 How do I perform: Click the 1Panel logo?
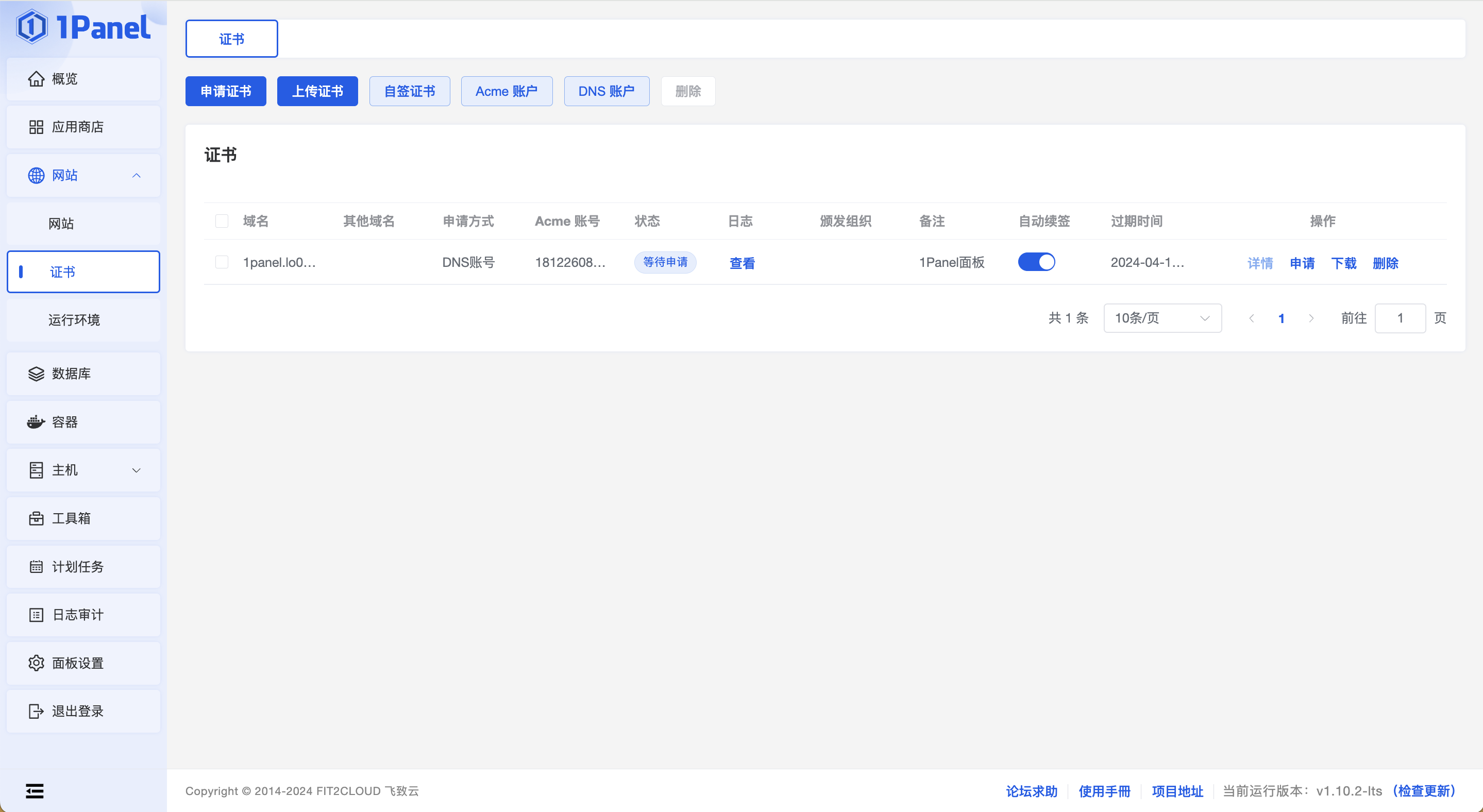tap(83, 27)
